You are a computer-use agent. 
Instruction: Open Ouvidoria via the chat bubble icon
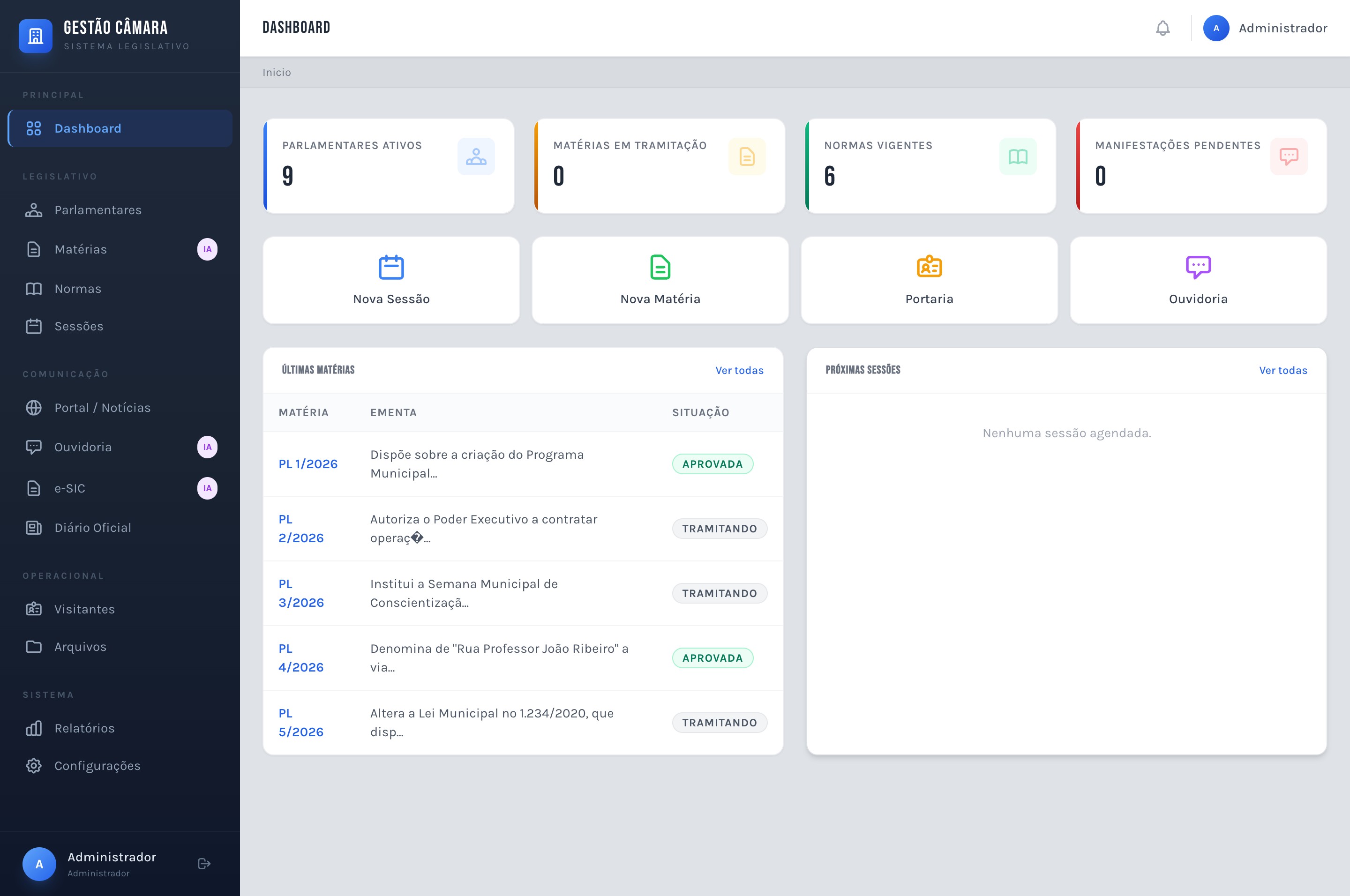point(1199,266)
